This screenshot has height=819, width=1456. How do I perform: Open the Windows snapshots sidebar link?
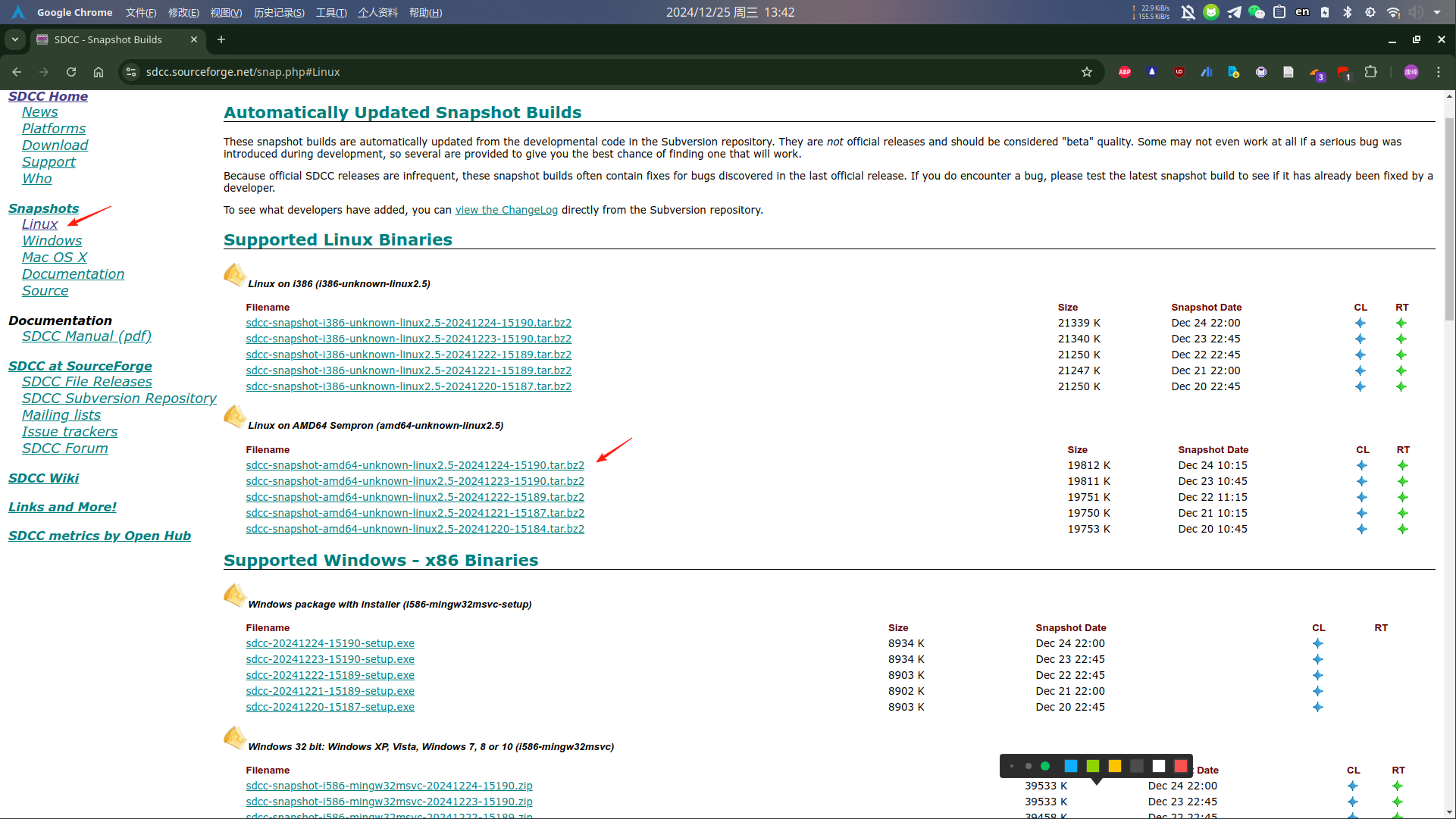tap(52, 241)
